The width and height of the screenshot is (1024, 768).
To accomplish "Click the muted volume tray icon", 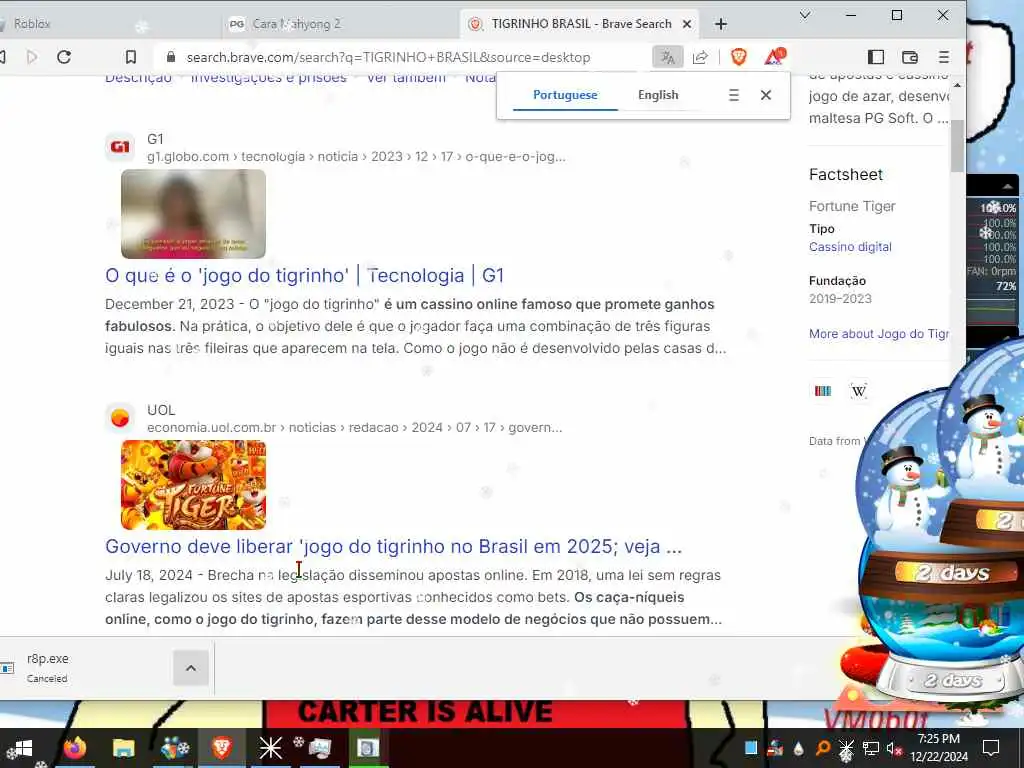I will point(893,748).
